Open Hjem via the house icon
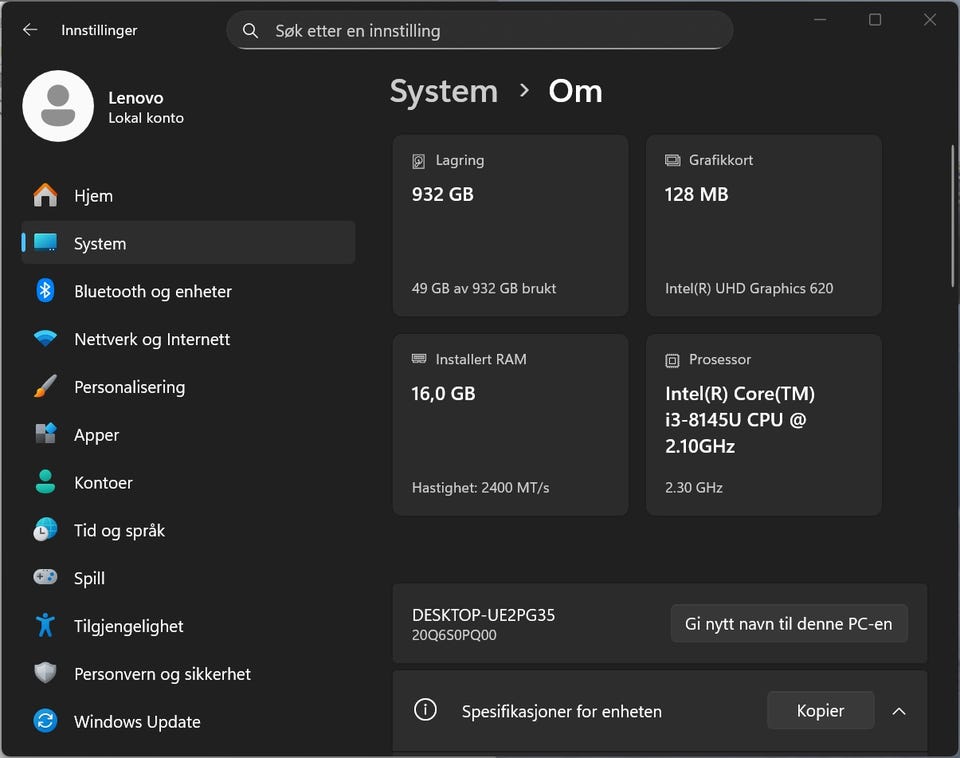Image resolution: width=960 pixels, height=758 pixels. tap(45, 195)
